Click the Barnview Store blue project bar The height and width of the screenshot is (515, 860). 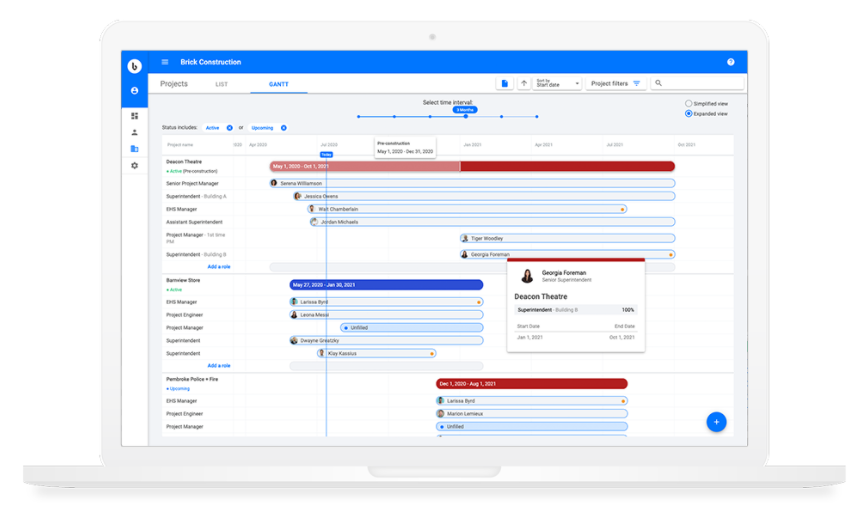tap(386, 285)
